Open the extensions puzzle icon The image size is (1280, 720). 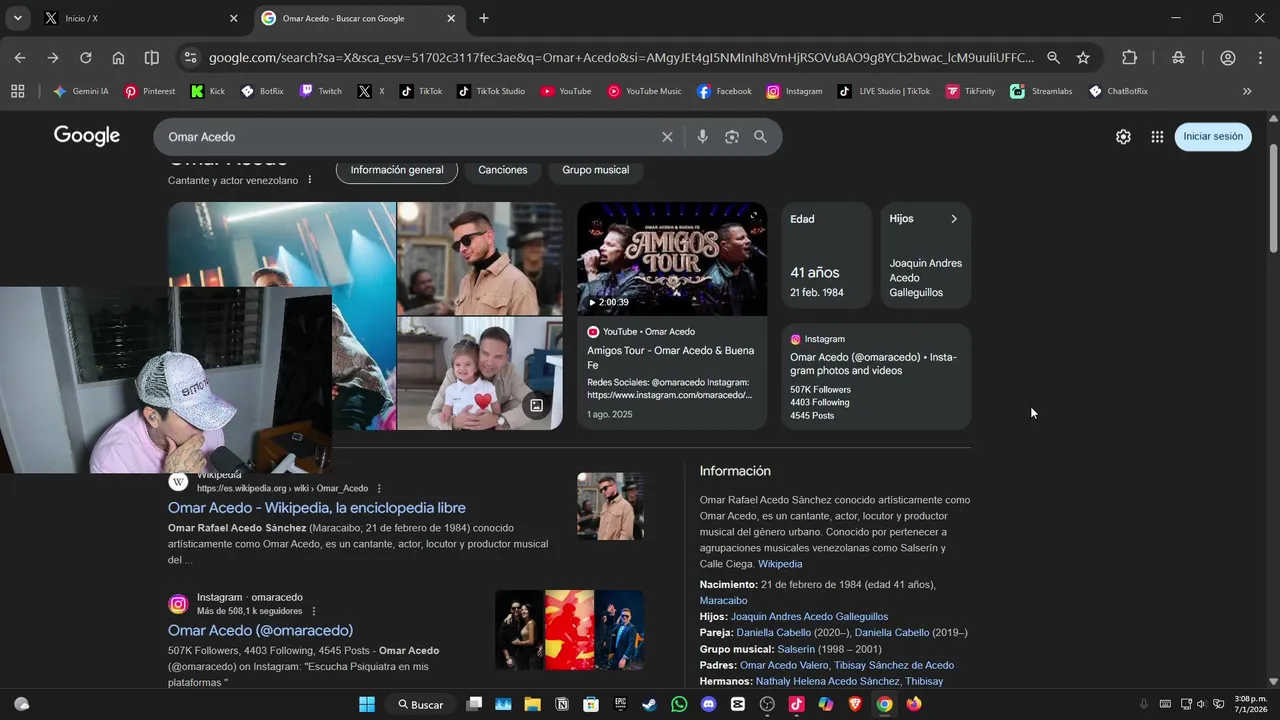point(1129,58)
